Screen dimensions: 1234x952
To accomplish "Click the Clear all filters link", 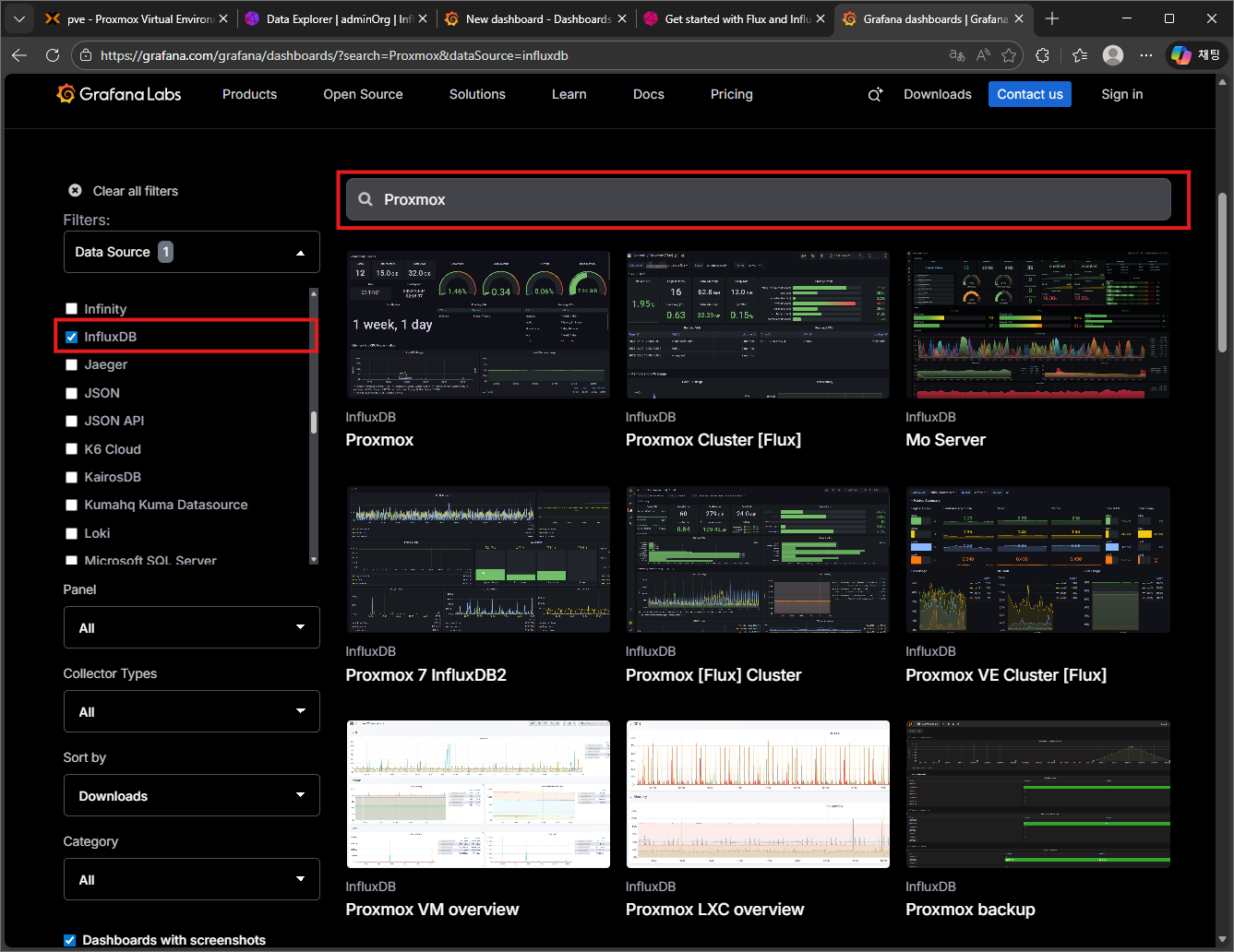I will (x=136, y=191).
